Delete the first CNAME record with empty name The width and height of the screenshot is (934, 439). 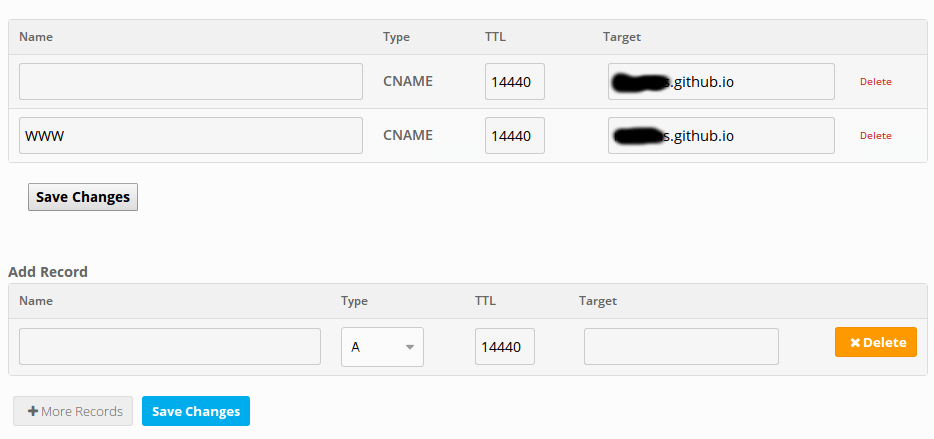pyautogui.click(x=876, y=82)
